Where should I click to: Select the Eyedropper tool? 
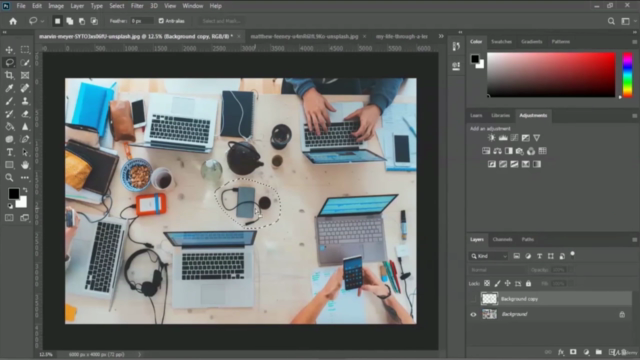tap(9, 88)
